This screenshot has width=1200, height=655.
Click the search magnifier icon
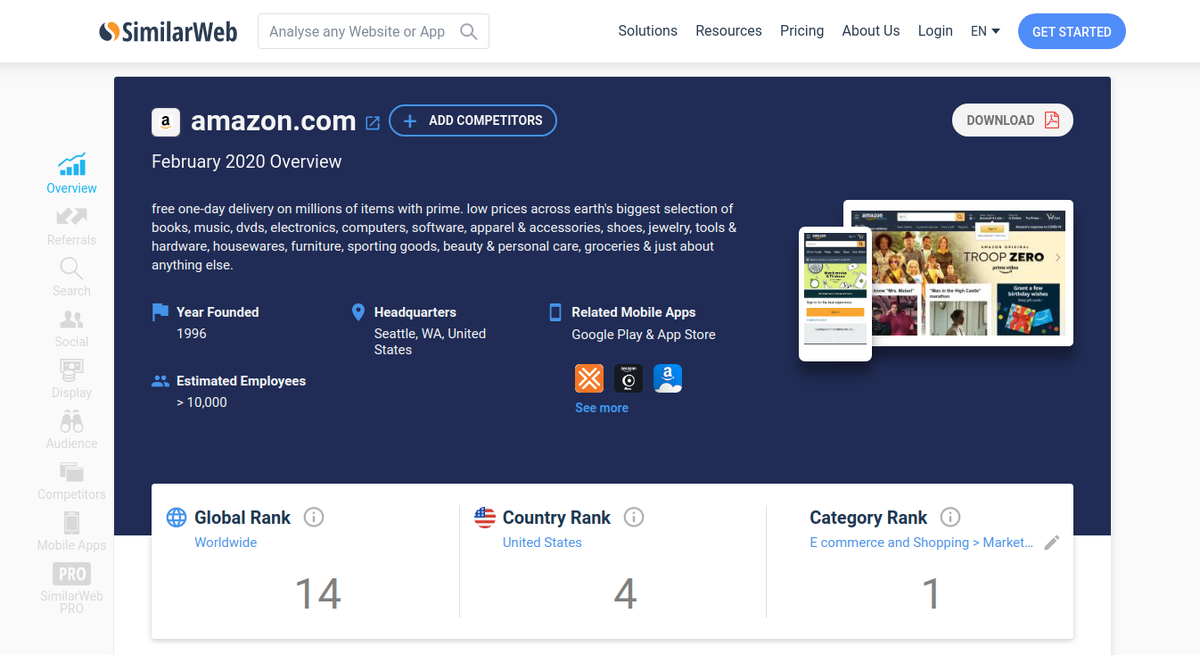click(468, 32)
